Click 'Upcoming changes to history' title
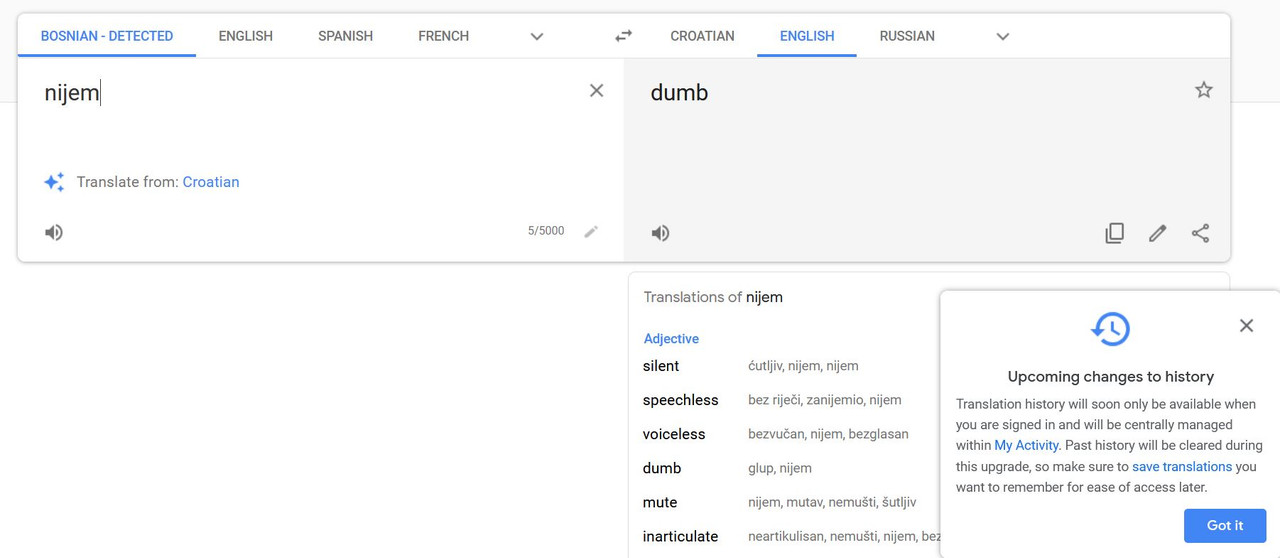Screen dimensions: 1280x558 [1111, 377]
